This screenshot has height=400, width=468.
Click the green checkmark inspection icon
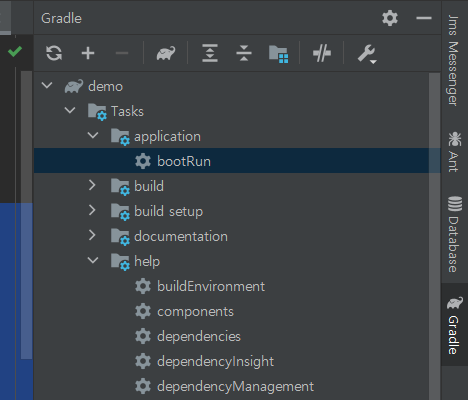pyautogui.click(x=15, y=51)
